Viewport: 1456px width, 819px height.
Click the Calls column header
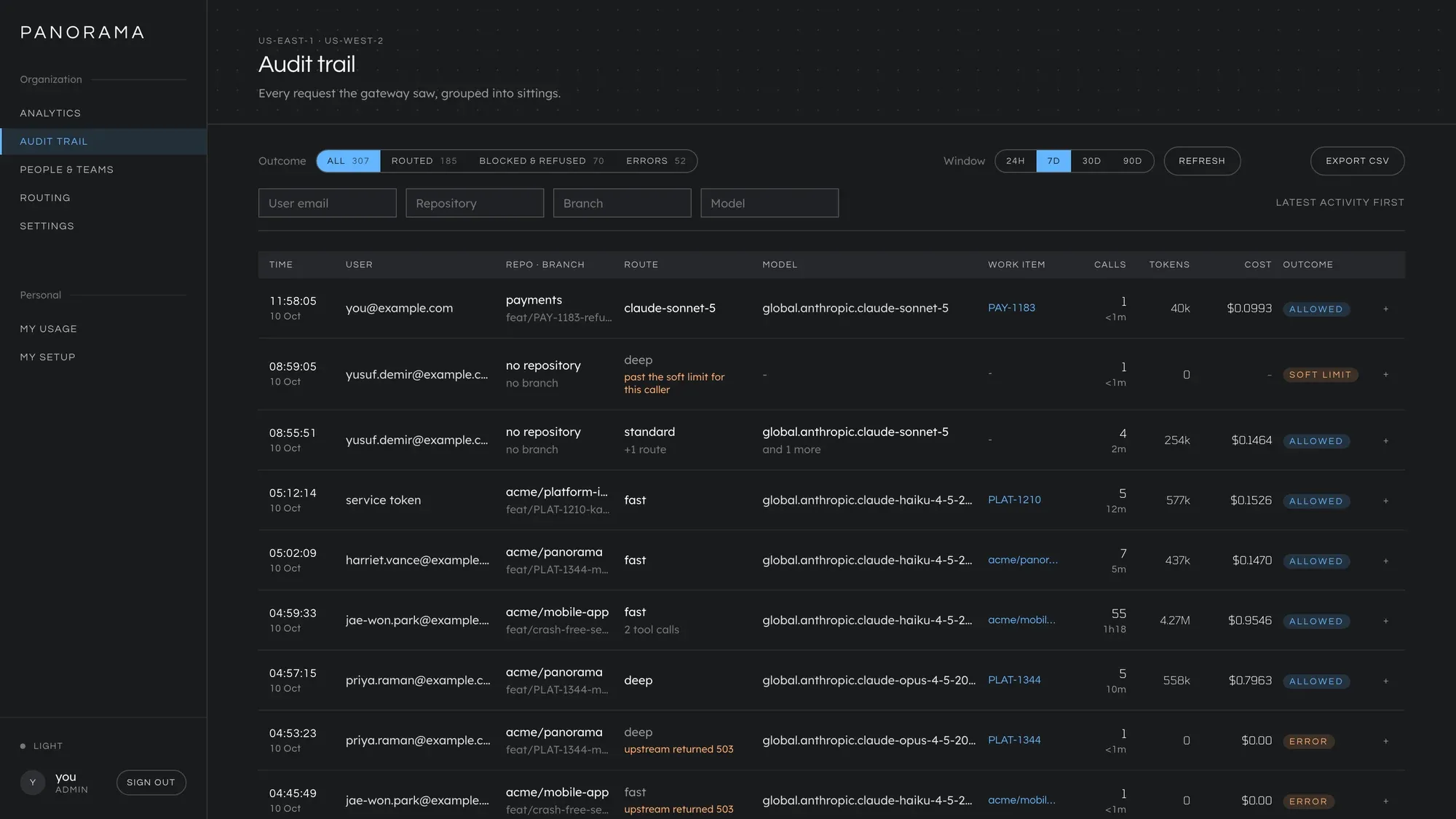click(1110, 264)
